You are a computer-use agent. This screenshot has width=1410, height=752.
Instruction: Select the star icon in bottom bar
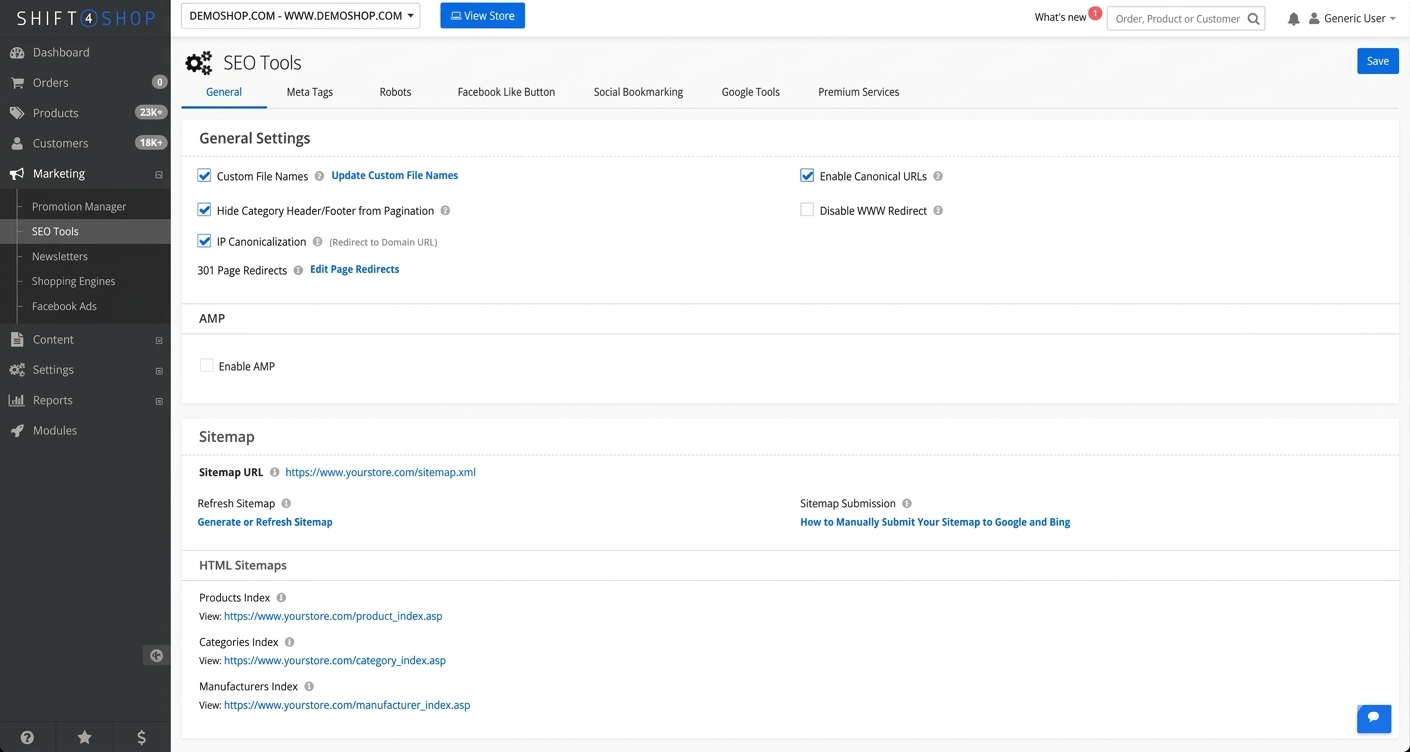[x=84, y=737]
